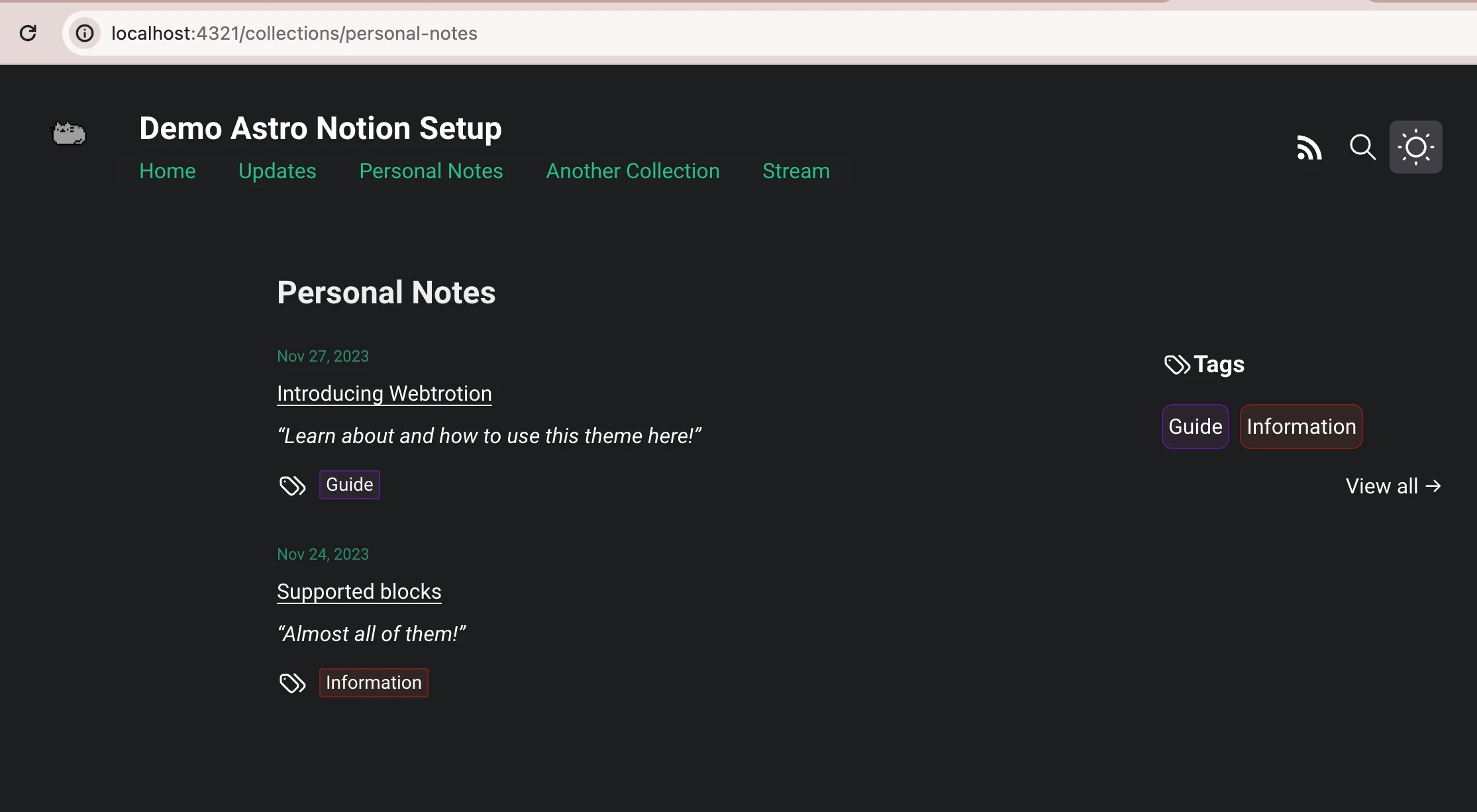Click the Tags heading icon in the sidebar
Screen dimensions: 1477x812
1177,364
